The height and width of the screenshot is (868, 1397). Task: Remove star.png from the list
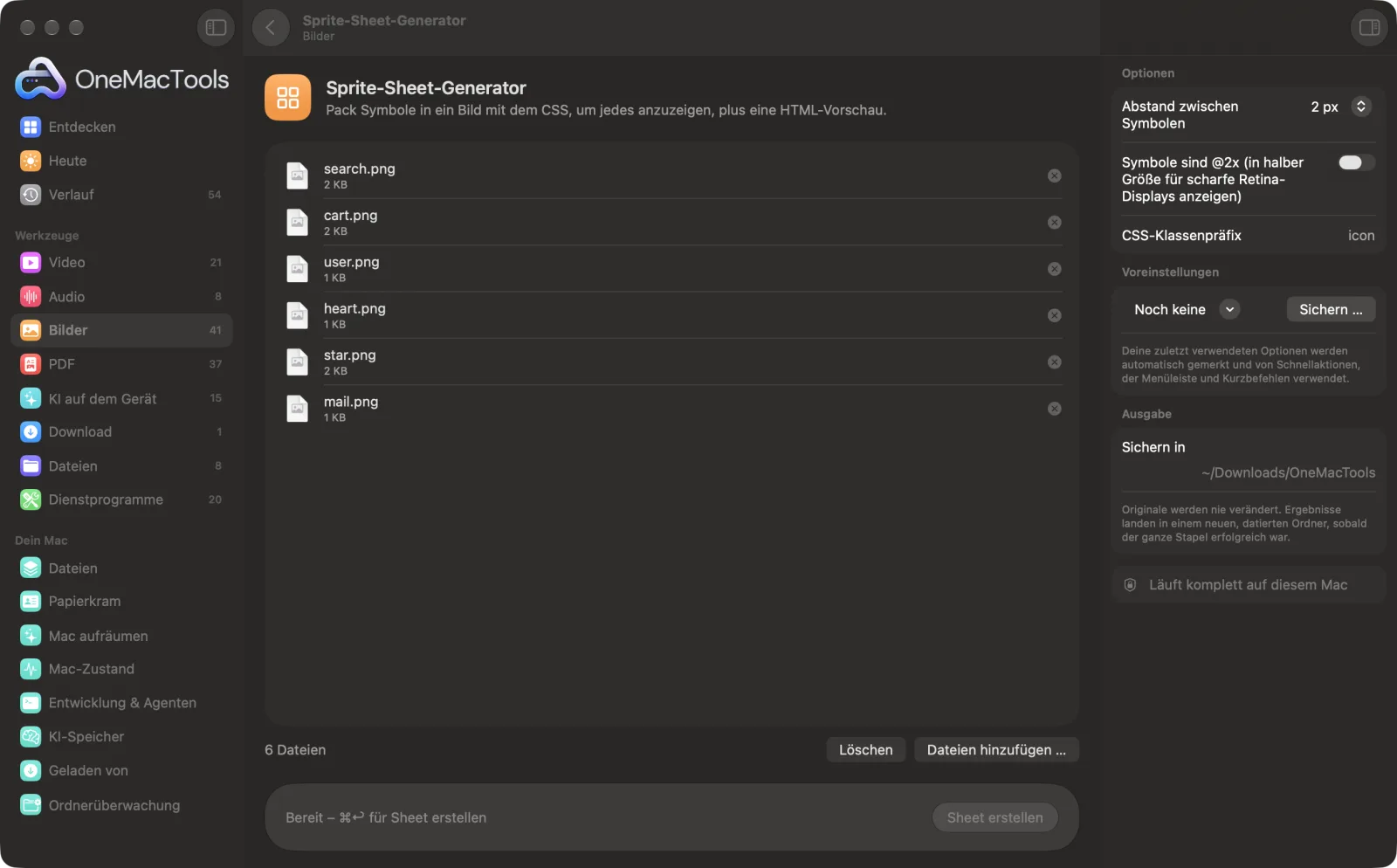coord(1055,362)
